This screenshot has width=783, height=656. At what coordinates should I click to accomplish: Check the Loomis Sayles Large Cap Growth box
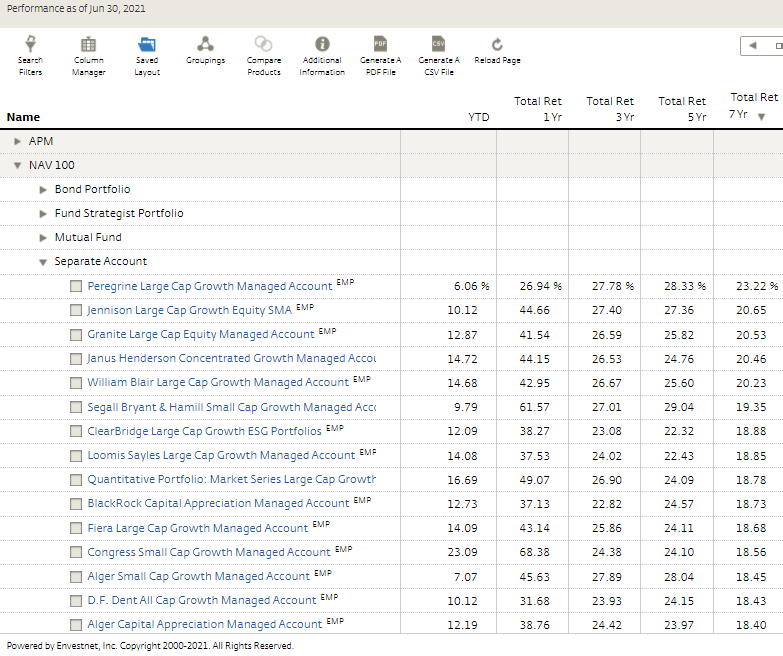76,455
